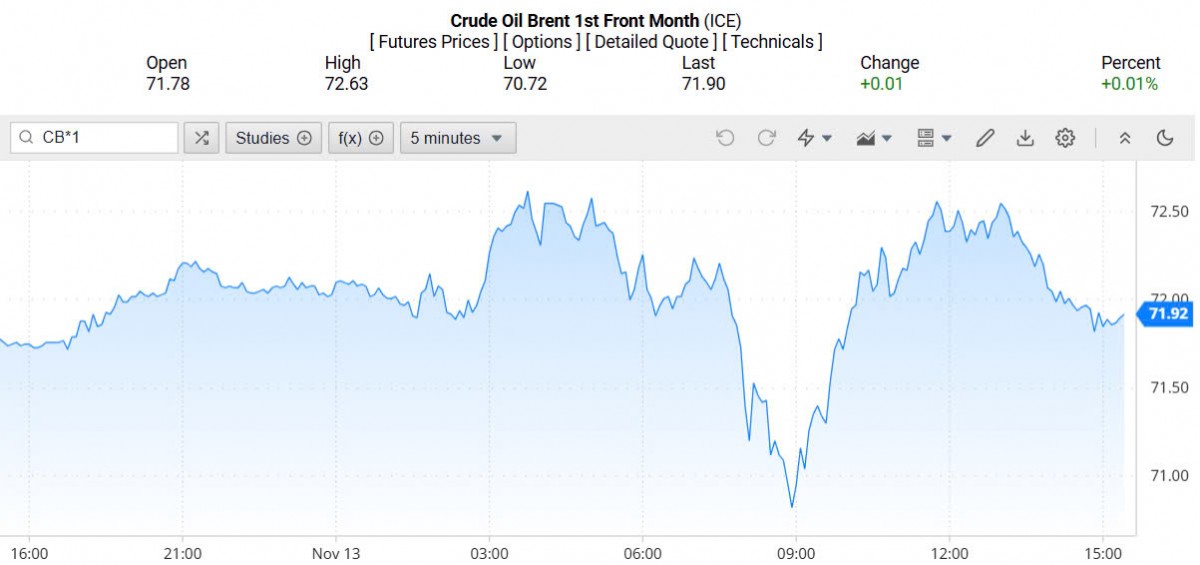Add a study with Studies button

point(273,138)
